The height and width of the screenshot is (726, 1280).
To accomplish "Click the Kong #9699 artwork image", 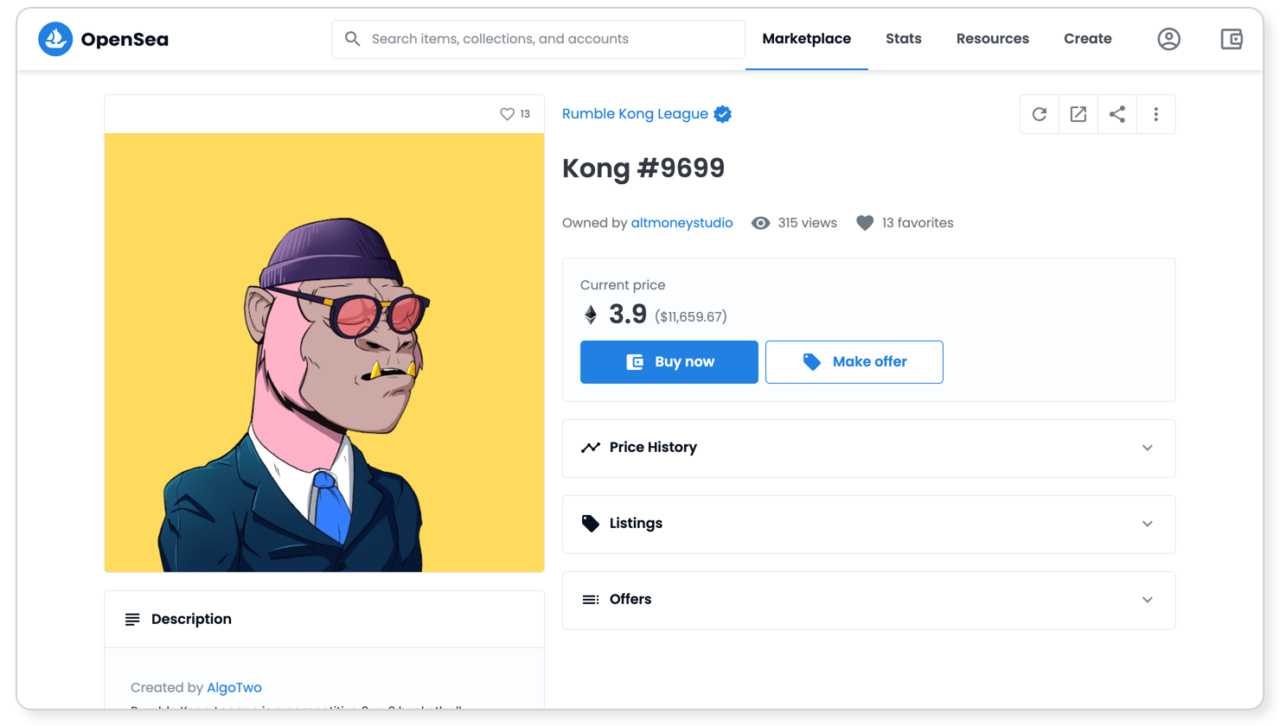I will point(324,353).
